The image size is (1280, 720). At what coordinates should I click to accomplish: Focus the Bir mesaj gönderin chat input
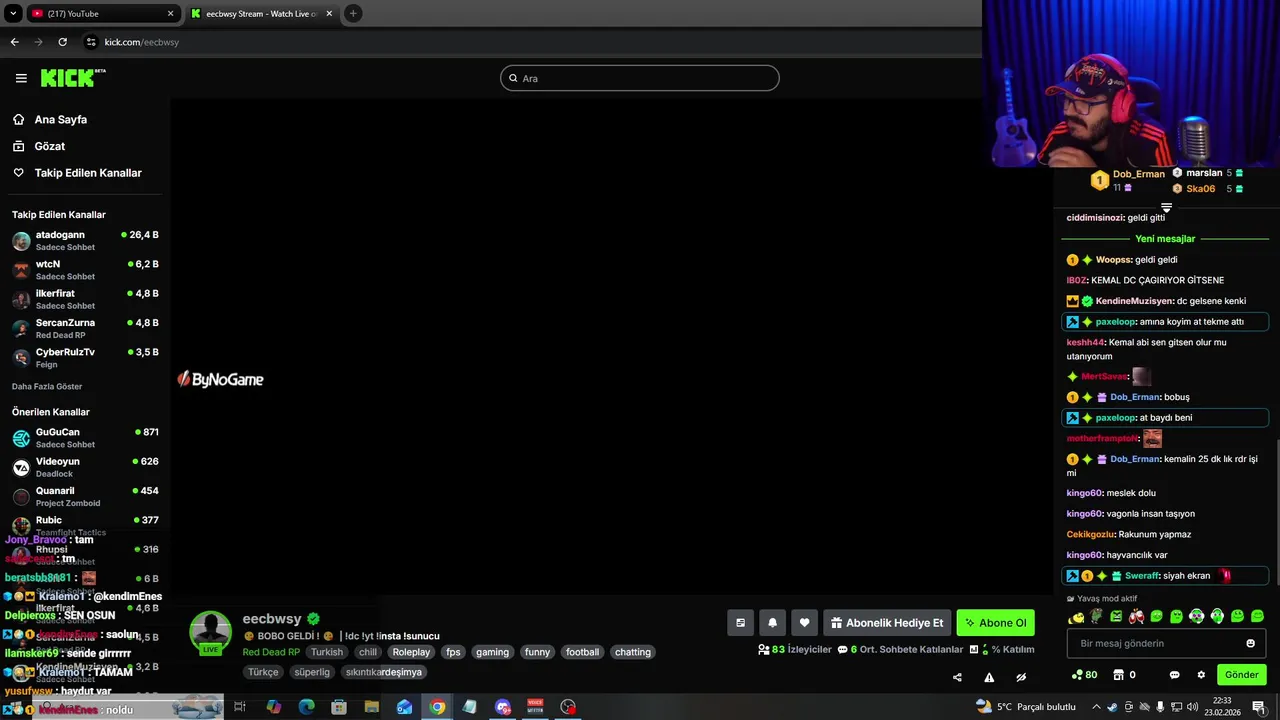pos(1165,643)
